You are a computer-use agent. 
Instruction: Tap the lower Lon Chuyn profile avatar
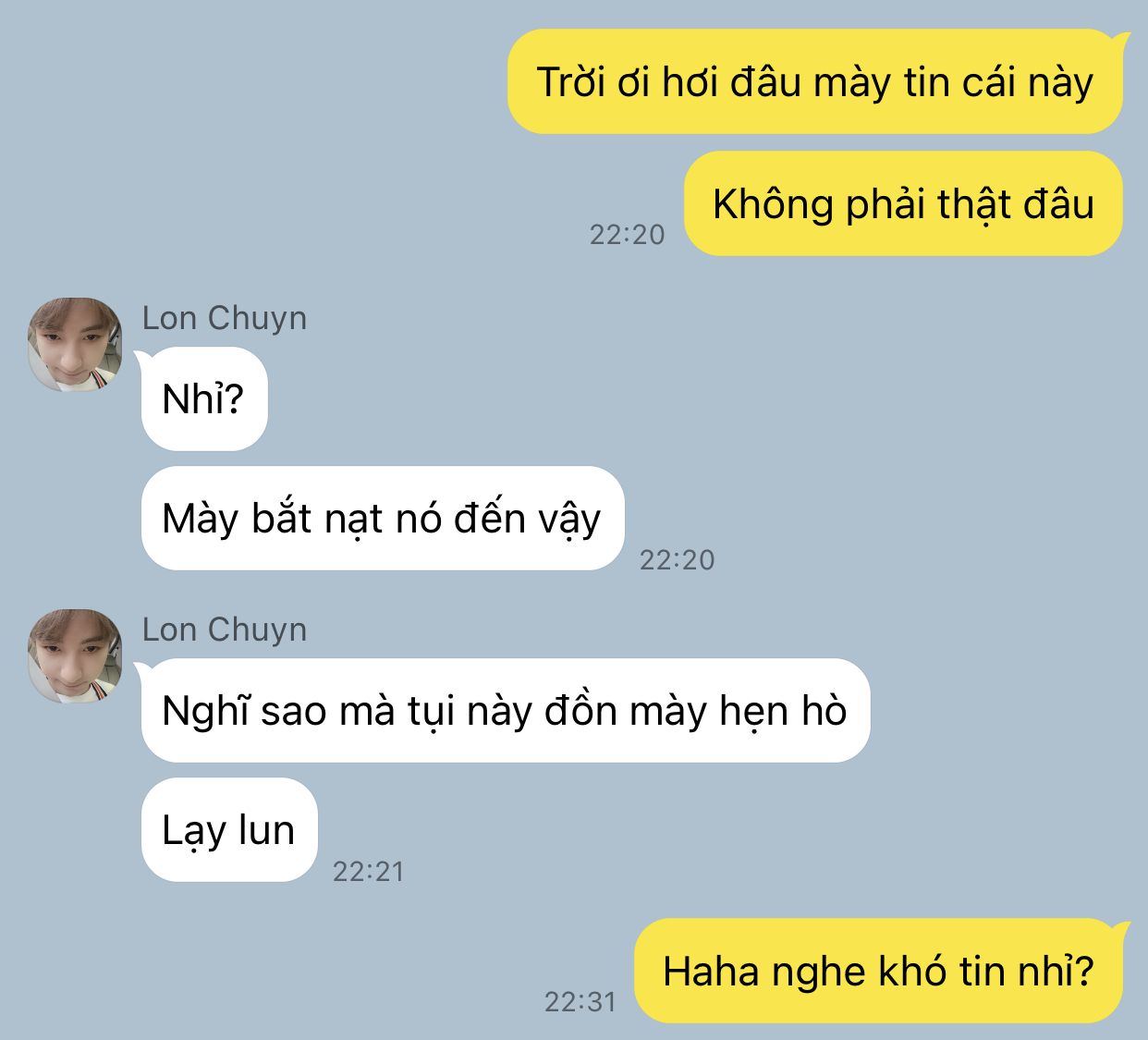[75, 655]
